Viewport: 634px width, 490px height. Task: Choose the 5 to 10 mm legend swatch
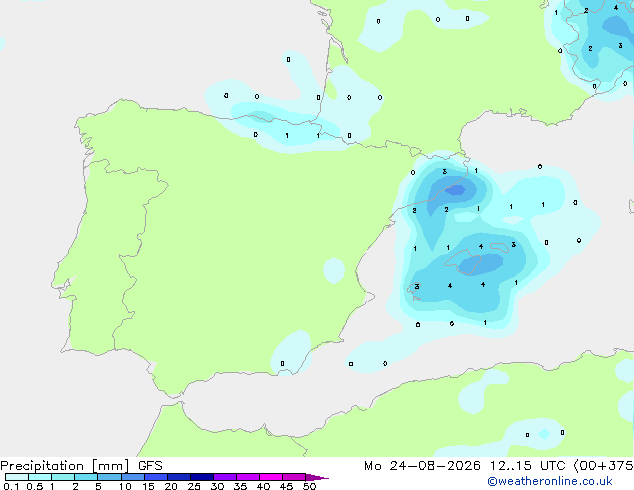[109, 477]
